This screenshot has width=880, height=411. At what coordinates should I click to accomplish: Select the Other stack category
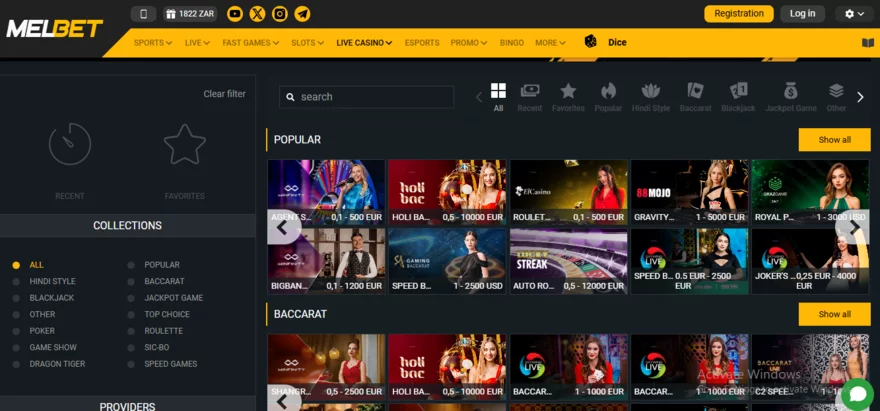point(836,97)
